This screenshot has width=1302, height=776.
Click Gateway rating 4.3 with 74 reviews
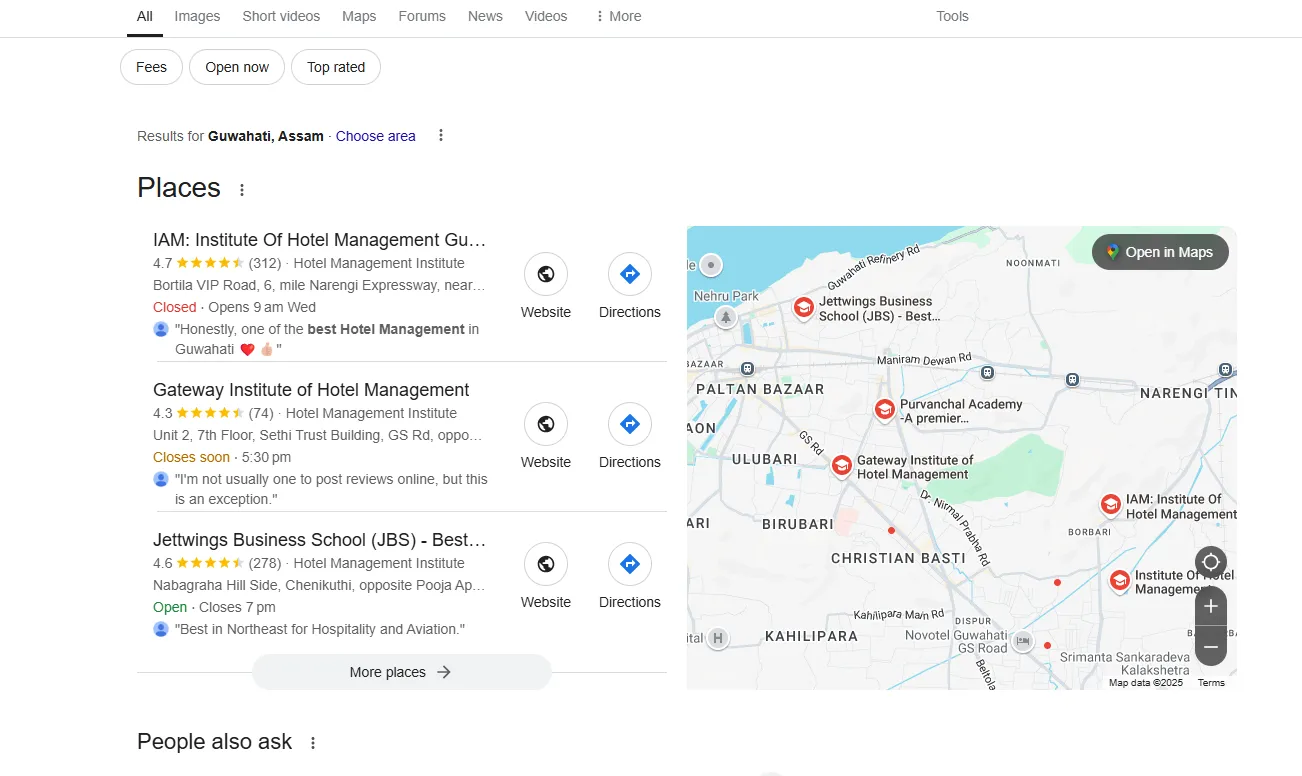[213, 413]
